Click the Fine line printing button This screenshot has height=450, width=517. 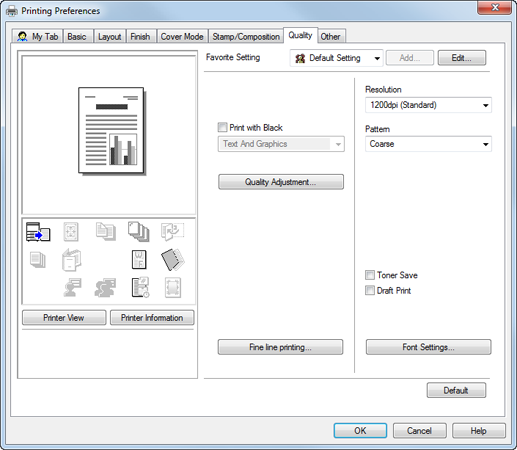280,347
